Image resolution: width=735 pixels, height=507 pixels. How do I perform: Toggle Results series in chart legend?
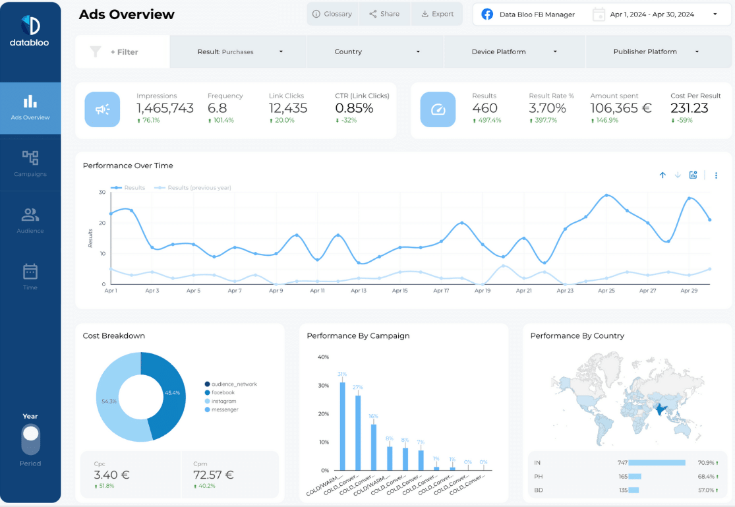(x=128, y=187)
